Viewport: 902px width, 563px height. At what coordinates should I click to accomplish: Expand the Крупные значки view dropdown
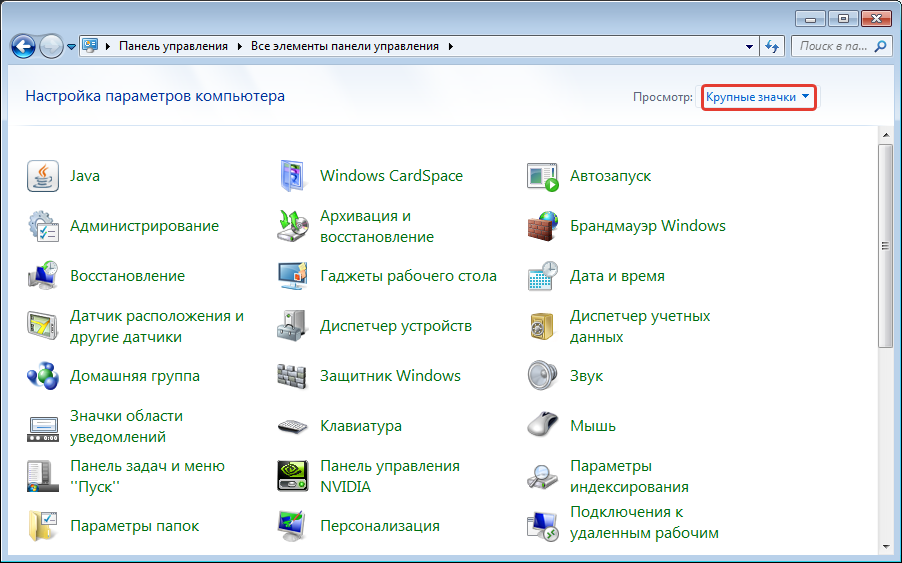(758, 97)
